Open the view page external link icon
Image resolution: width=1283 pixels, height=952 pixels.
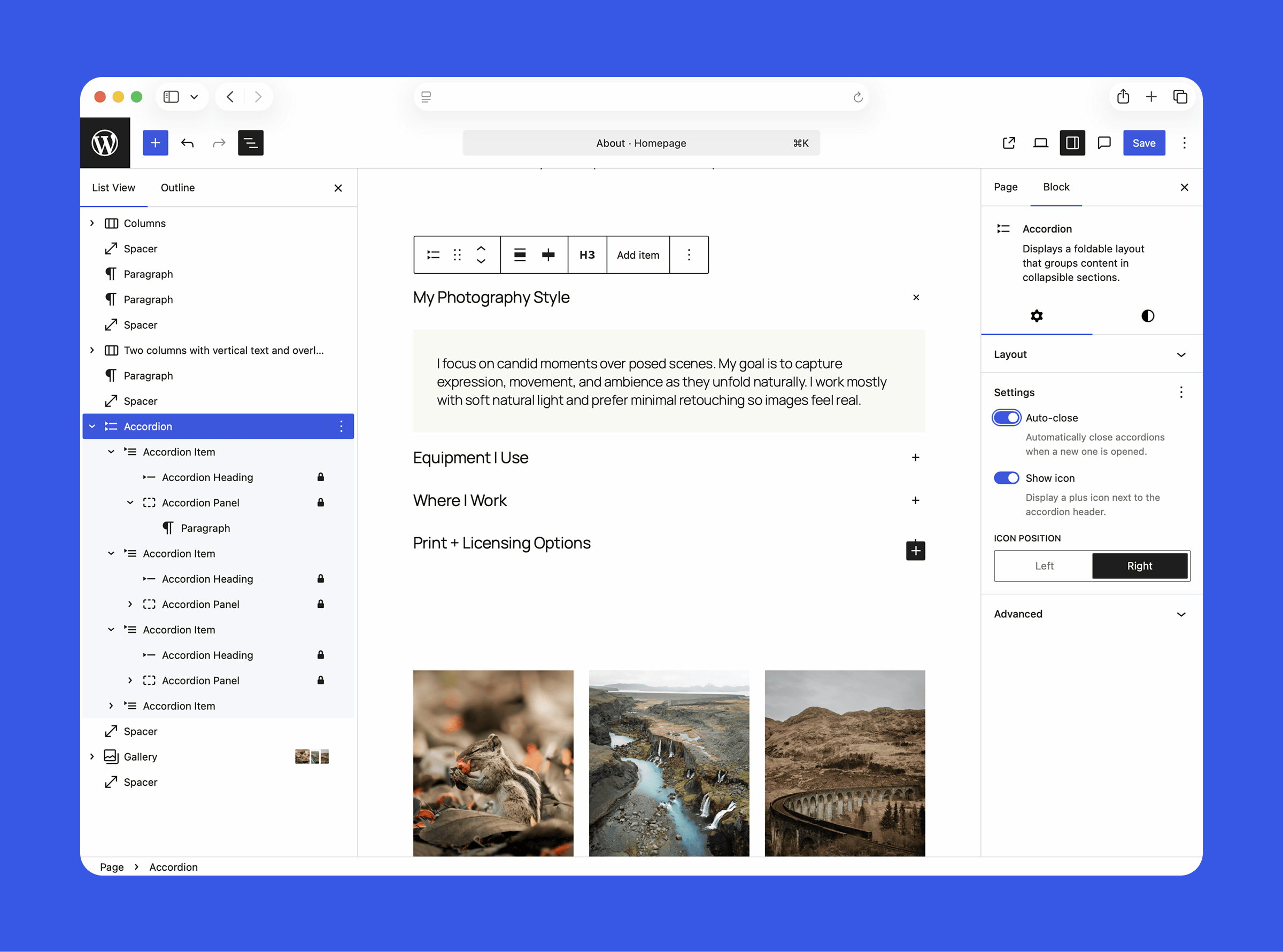point(1009,143)
